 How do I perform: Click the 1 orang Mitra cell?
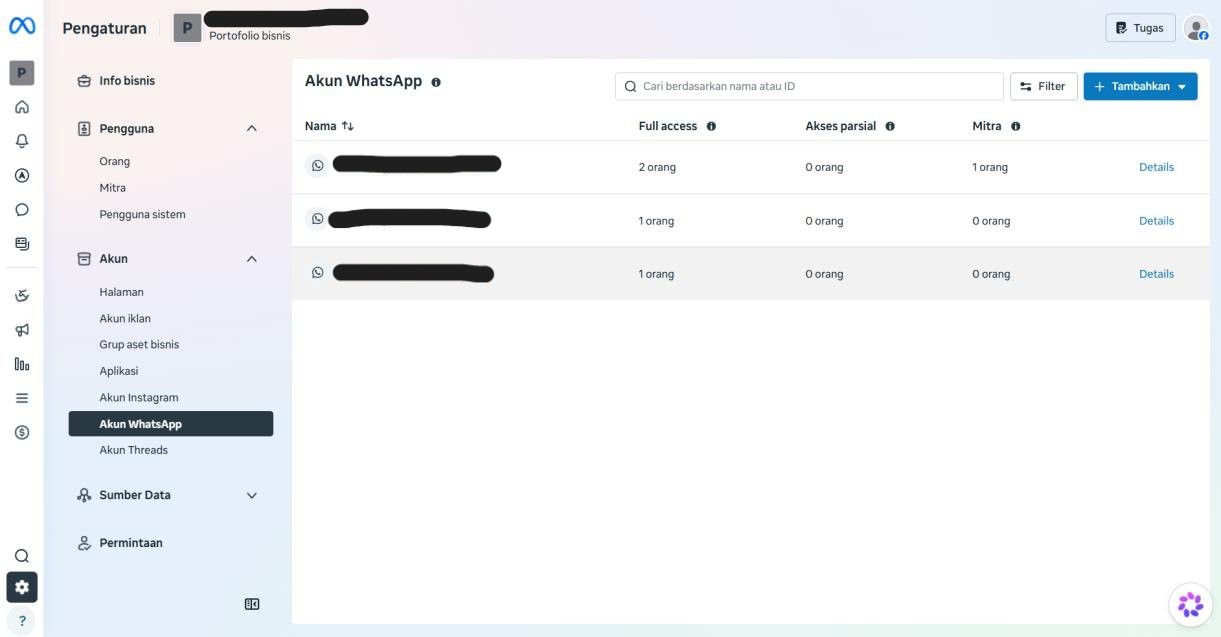(990, 167)
